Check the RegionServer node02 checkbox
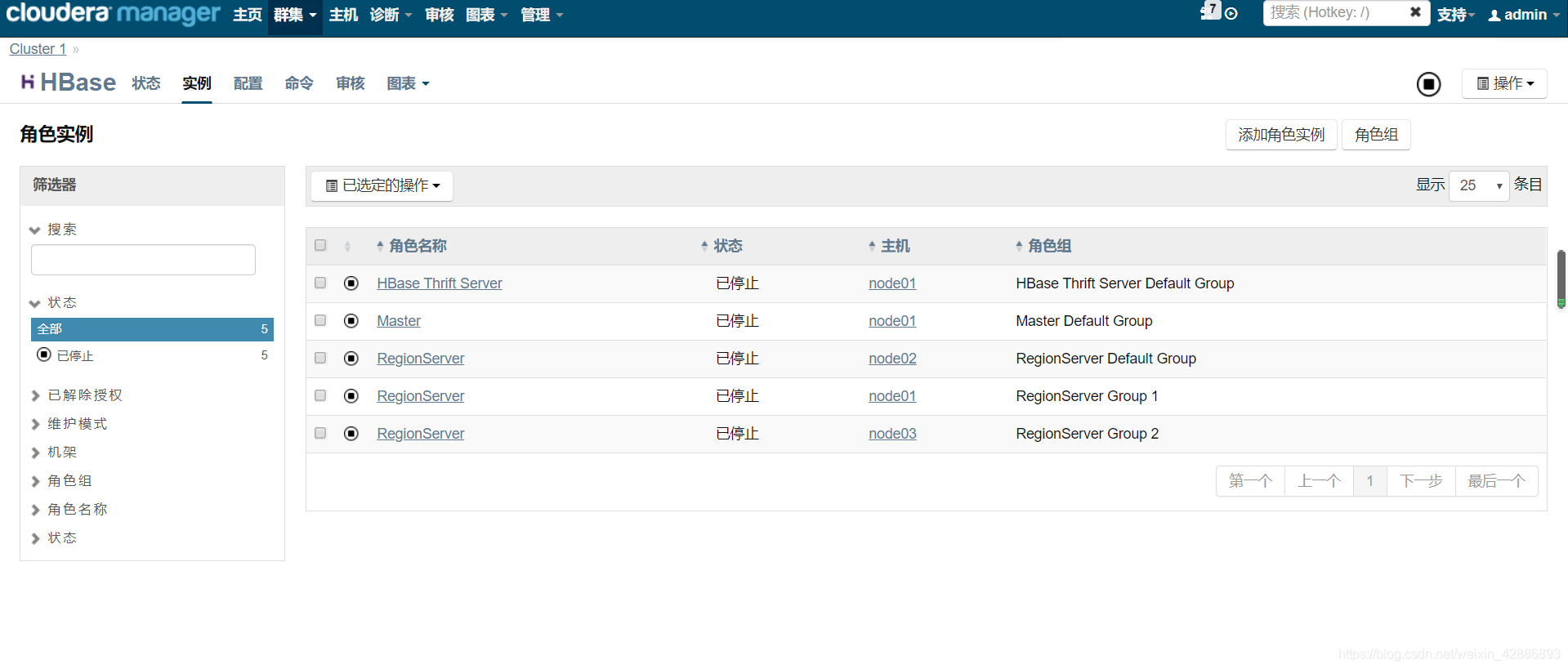1568x669 pixels. [320, 358]
